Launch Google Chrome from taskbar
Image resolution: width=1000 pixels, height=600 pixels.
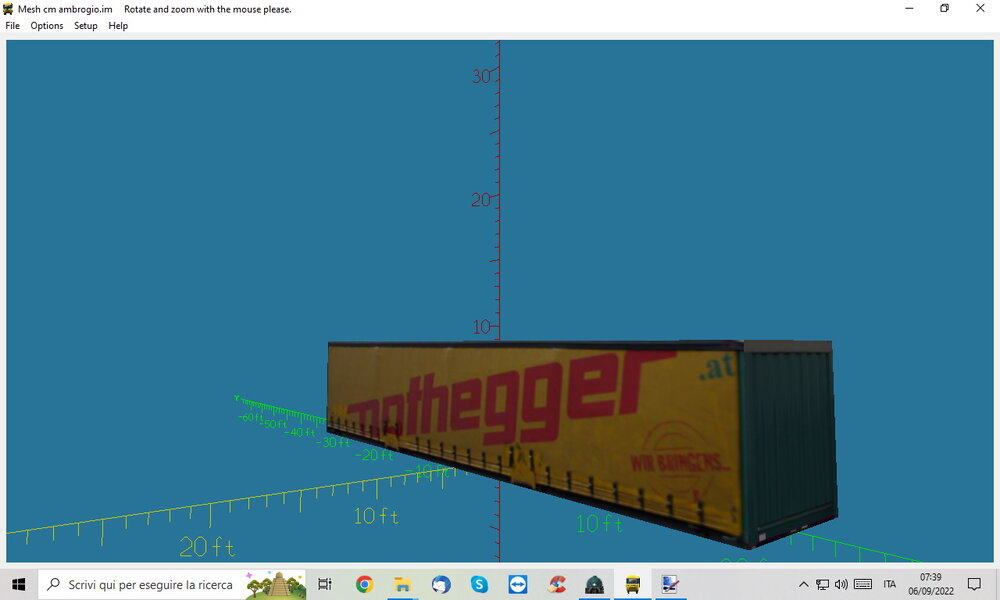[x=364, y=584]
